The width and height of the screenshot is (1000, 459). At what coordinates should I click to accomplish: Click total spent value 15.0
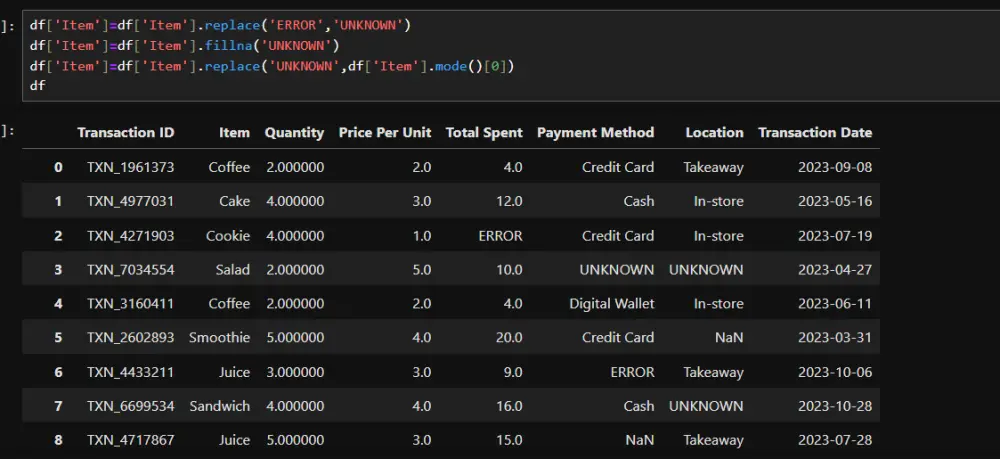coord(510,440)
